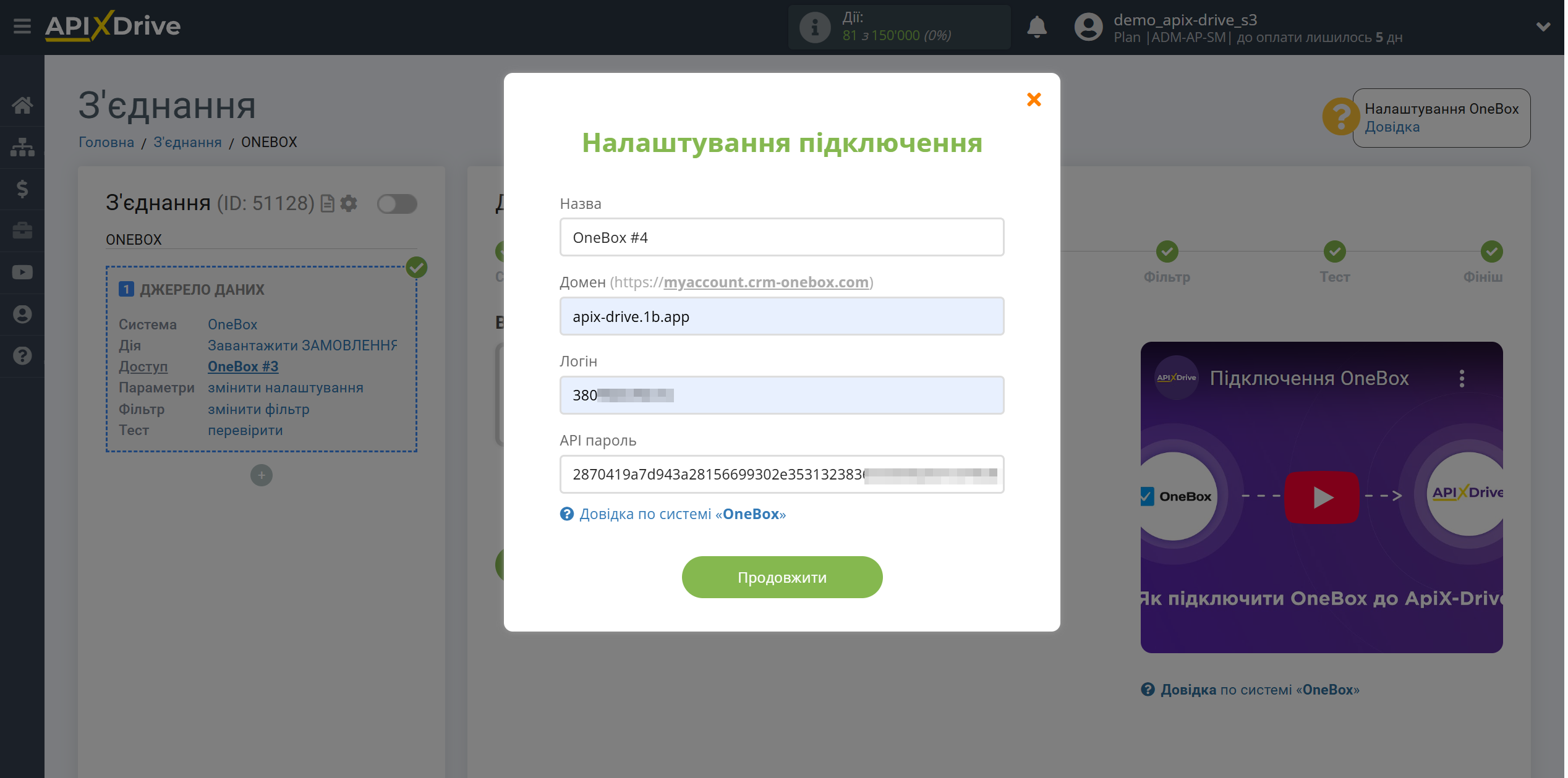This screenshot has width=1568, height=778.
Task: Click the ApiX-Drive logo
Action: coord(113,26)
